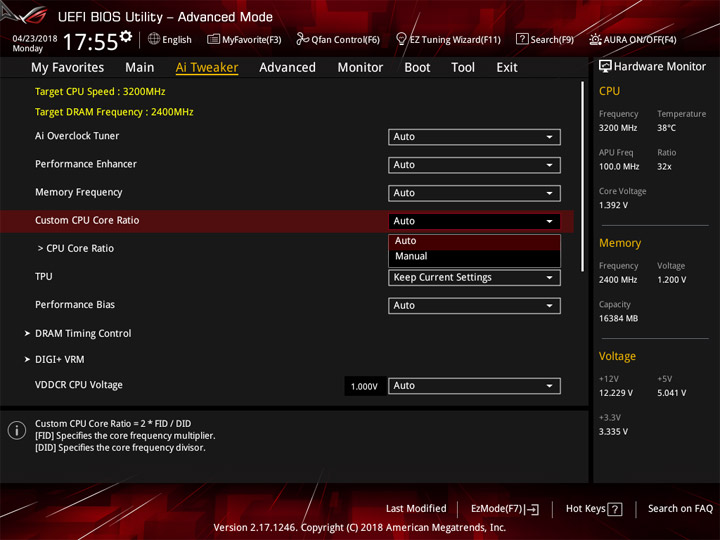
Task: Open the Search(F9) question mark icon
Action: pyautogui.click(x=522, y=39)
